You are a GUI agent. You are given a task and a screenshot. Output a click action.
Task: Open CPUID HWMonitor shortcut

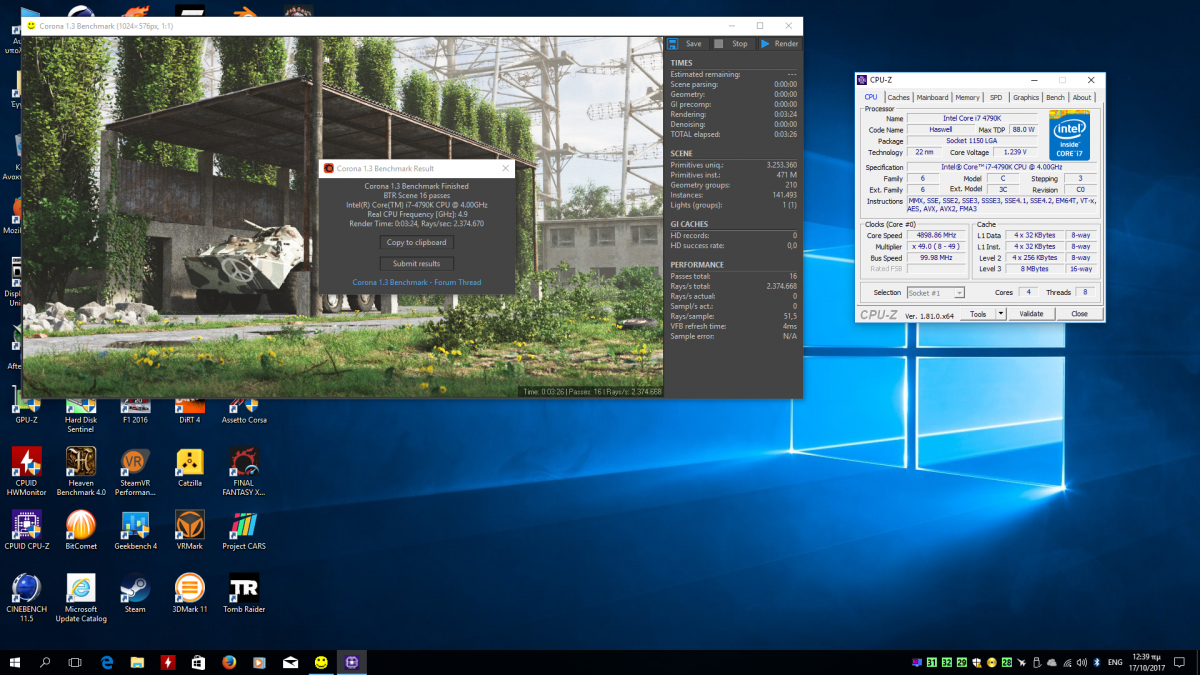click(x=26, y=472)
